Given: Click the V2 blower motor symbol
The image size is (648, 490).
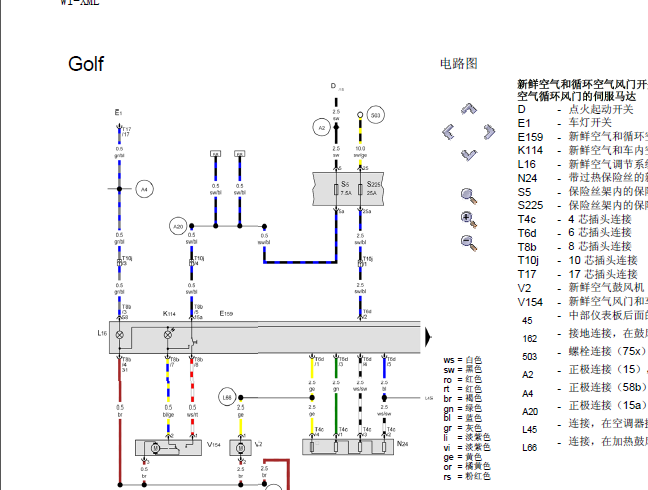Looking at the screenshot, I should (241, 447).
